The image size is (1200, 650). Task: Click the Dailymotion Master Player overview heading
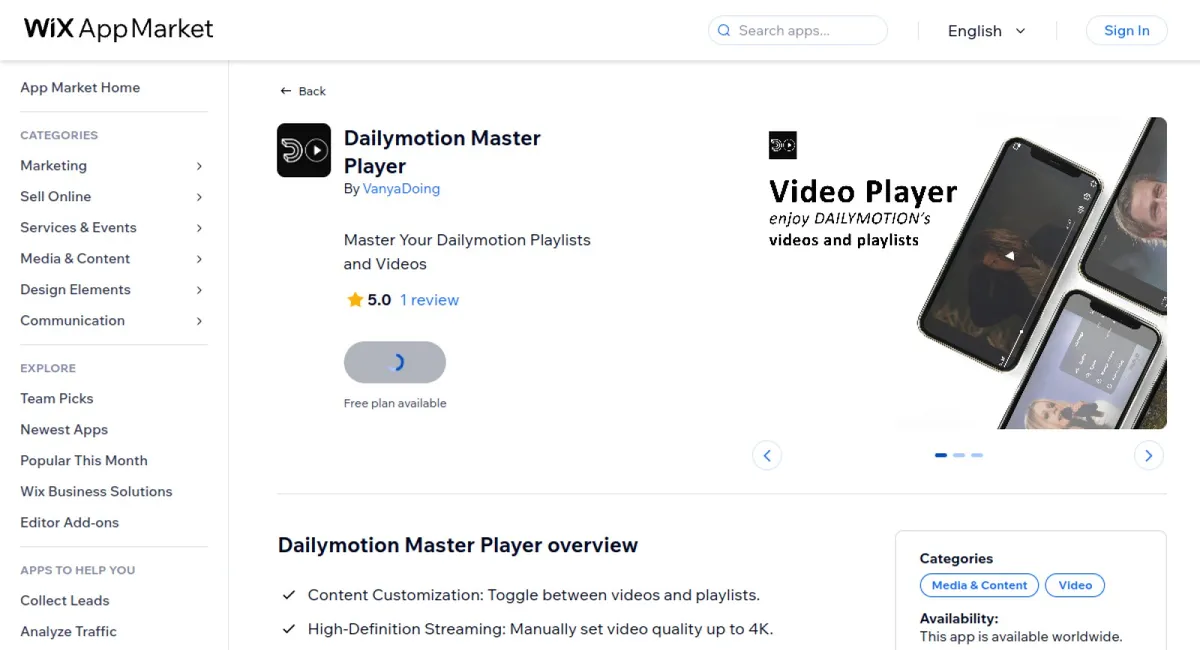coord(458,546)
